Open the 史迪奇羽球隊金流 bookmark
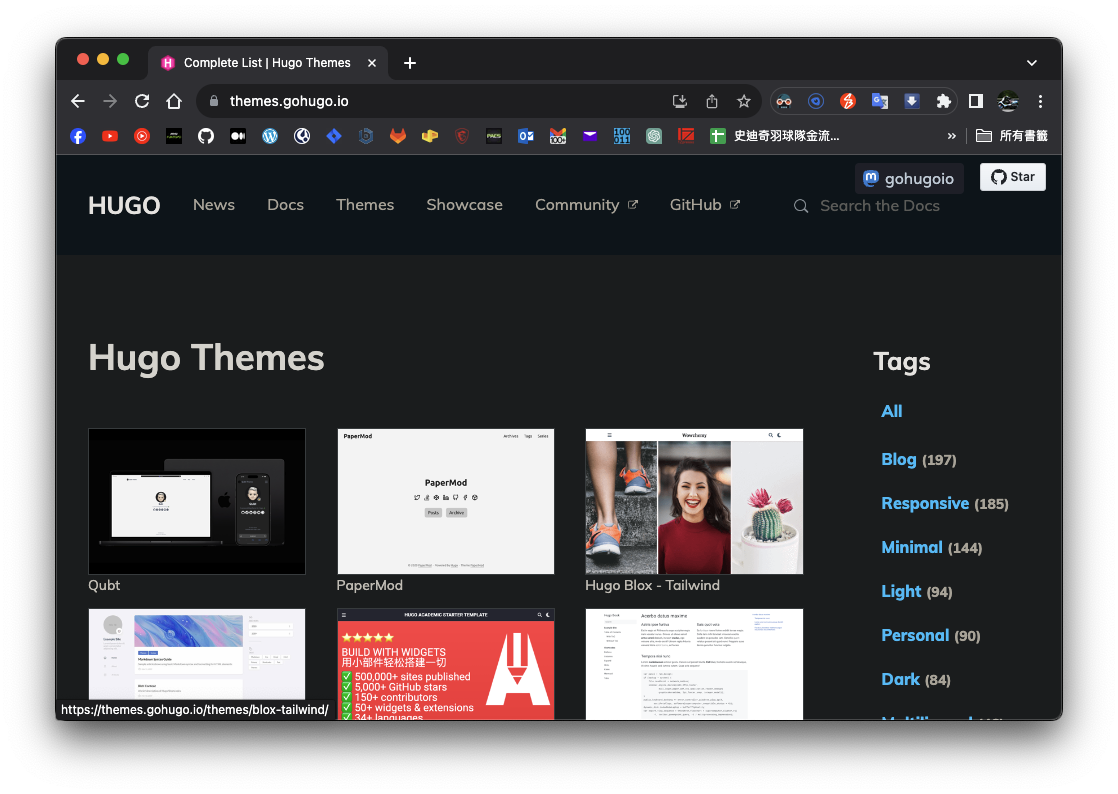This screenshot has width=1118, height=794. click(775, 136)
